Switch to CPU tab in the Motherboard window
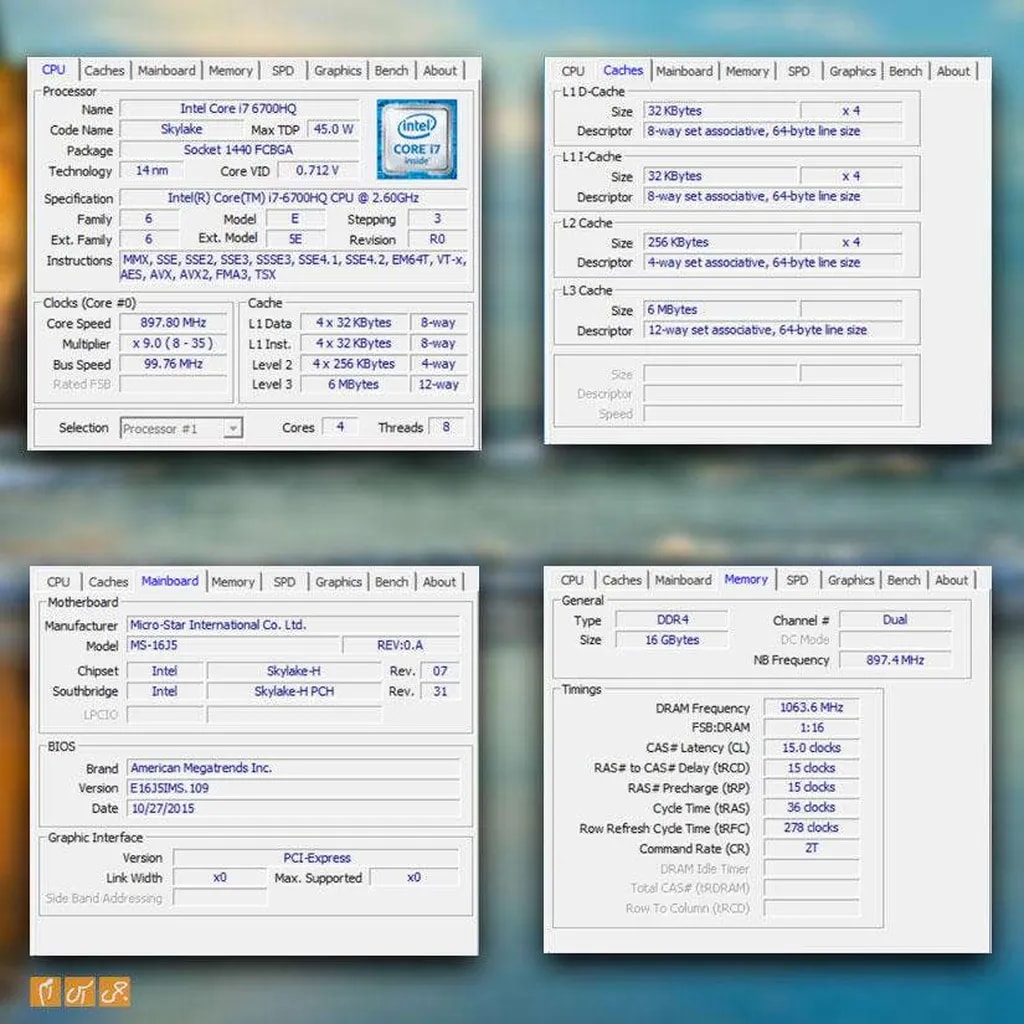This screenshot has width=1024, height=1024. coord(58,582)
